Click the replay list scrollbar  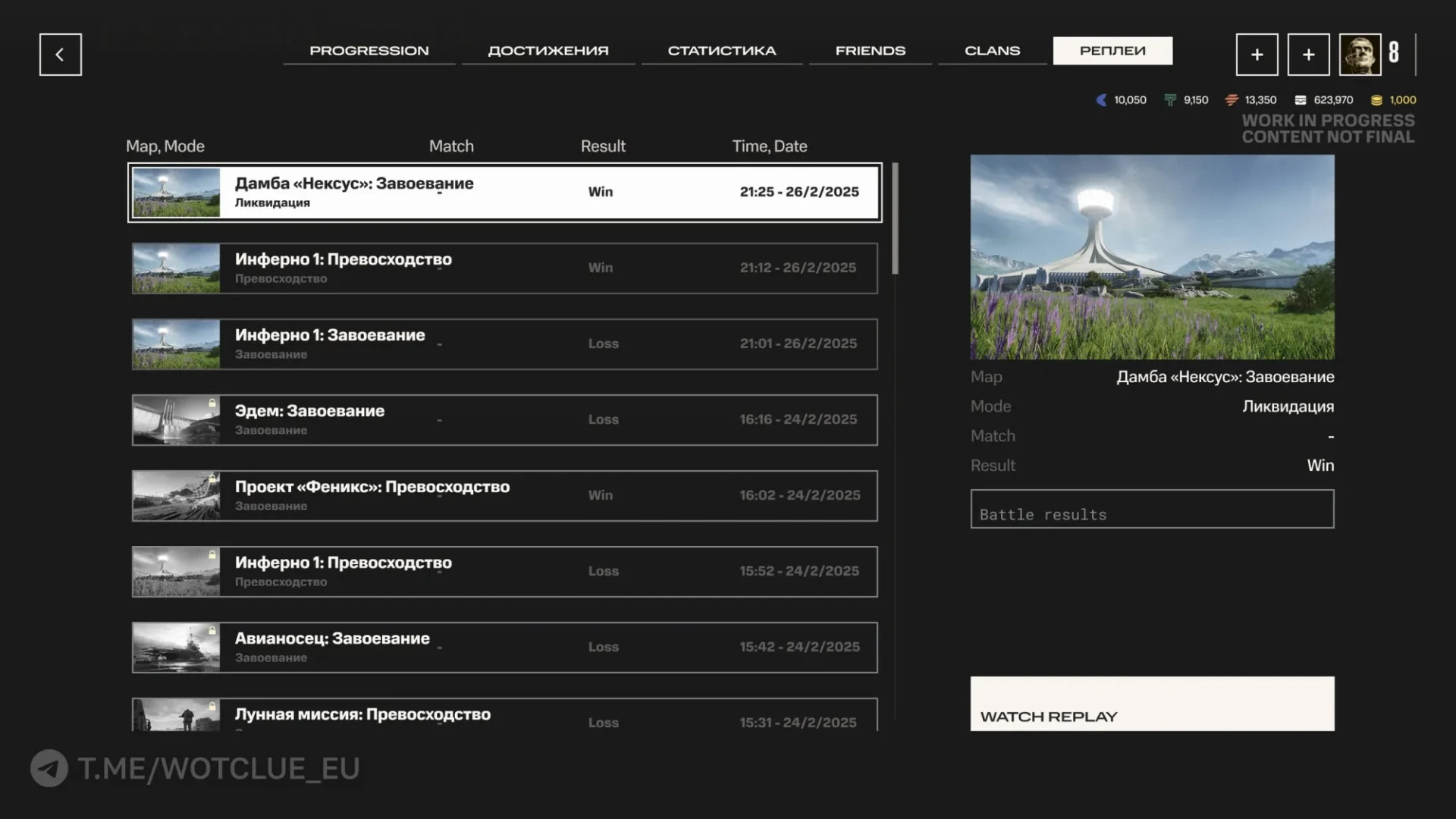896,220
